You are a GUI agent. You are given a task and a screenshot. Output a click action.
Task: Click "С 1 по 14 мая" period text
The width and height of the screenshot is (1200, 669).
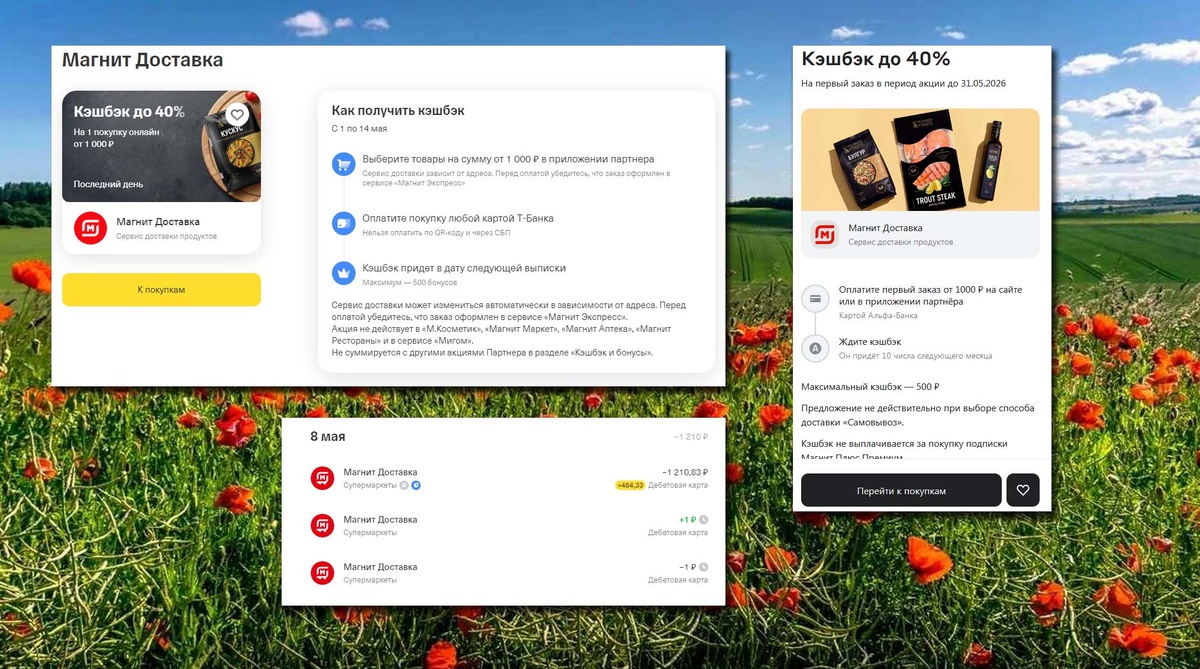(359, 129)
